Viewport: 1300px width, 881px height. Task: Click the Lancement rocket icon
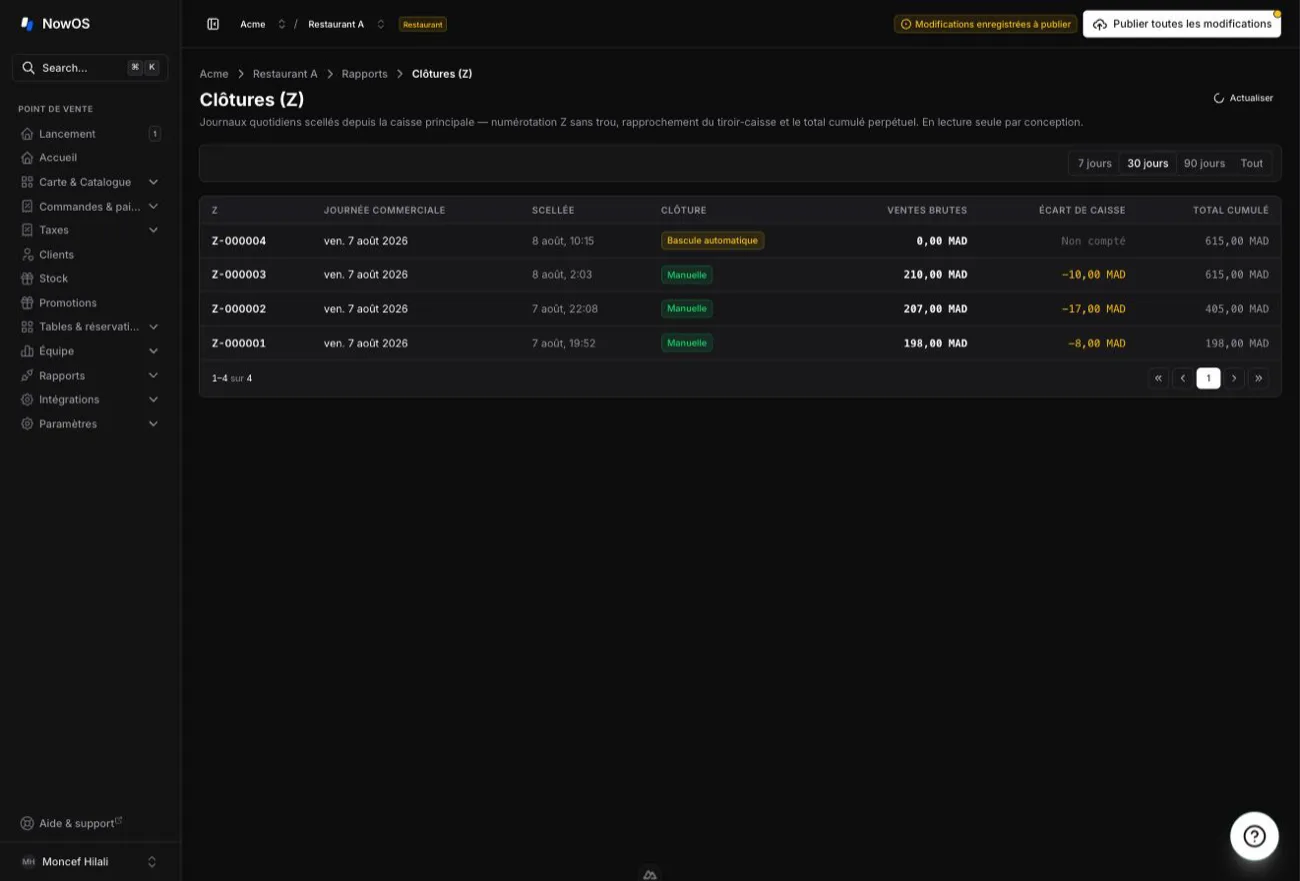tap(27, 134)
